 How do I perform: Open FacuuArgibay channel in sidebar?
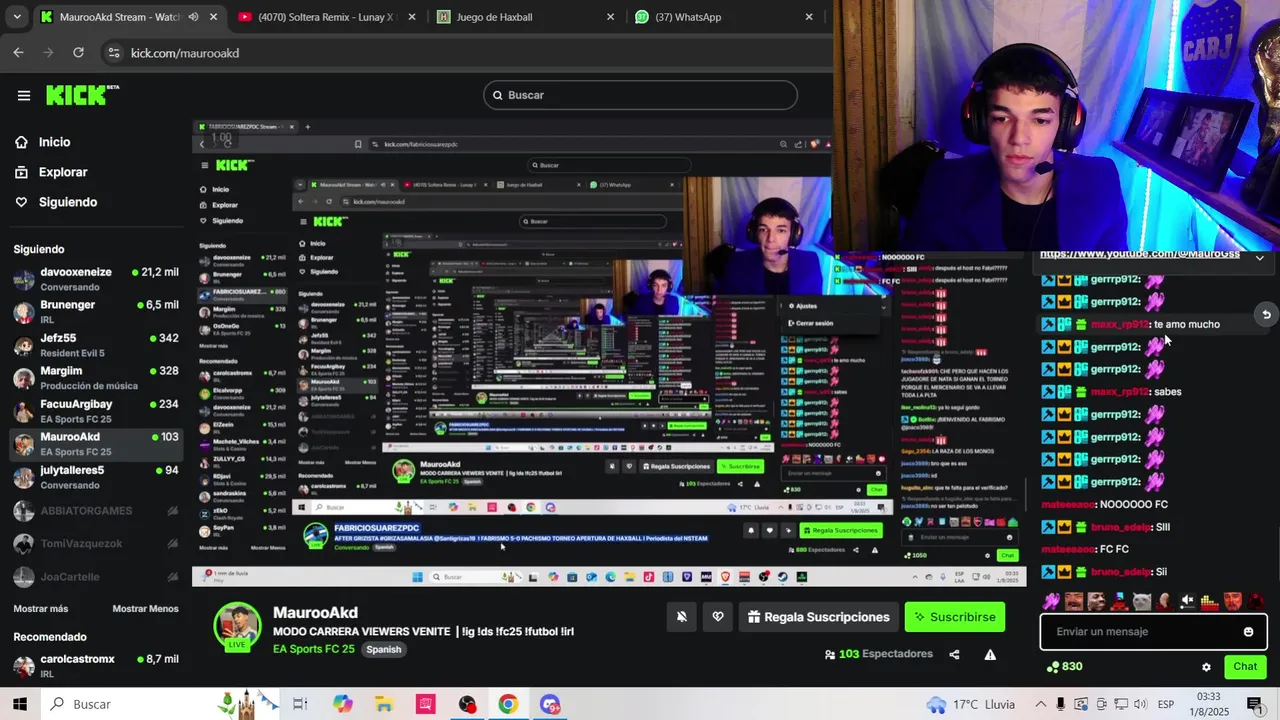tap(96, 411)
